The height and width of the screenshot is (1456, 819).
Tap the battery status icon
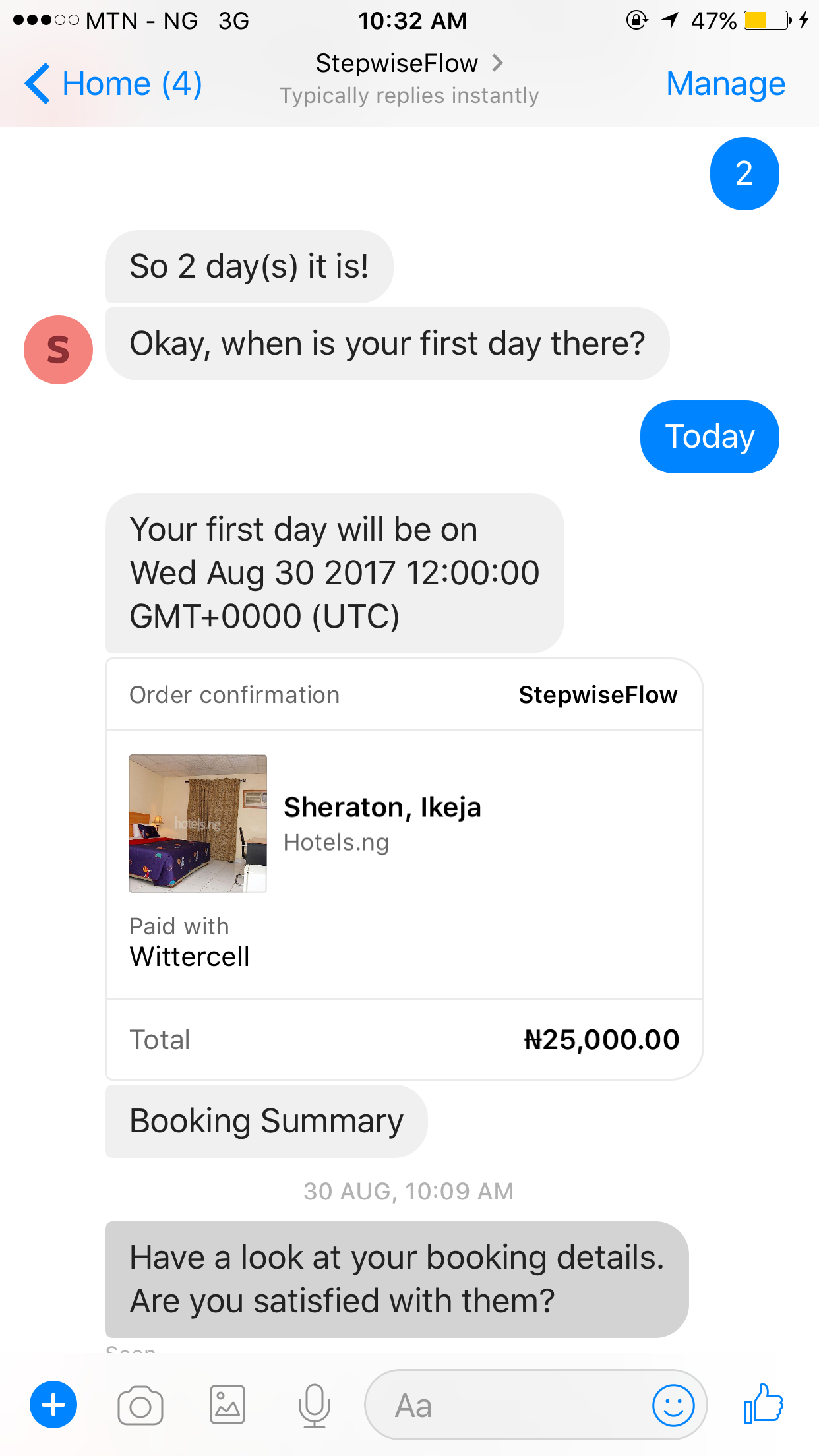coord(766,20)
